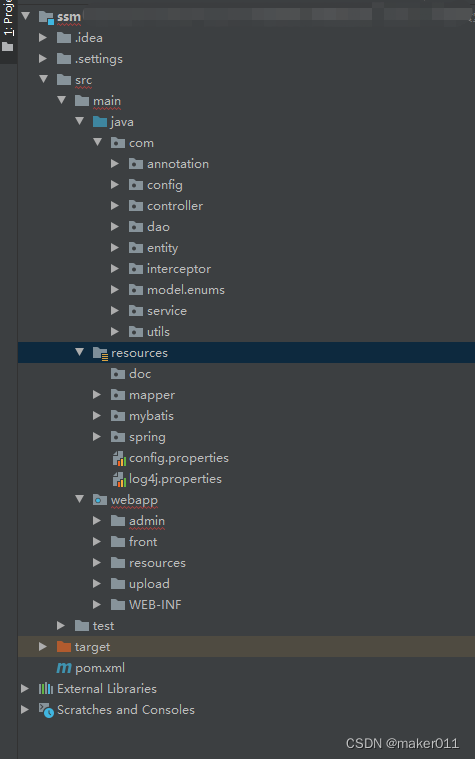The height and width of the screenshot is (759, 475).
Task: Click the upload folder icon
Action: 118,583
